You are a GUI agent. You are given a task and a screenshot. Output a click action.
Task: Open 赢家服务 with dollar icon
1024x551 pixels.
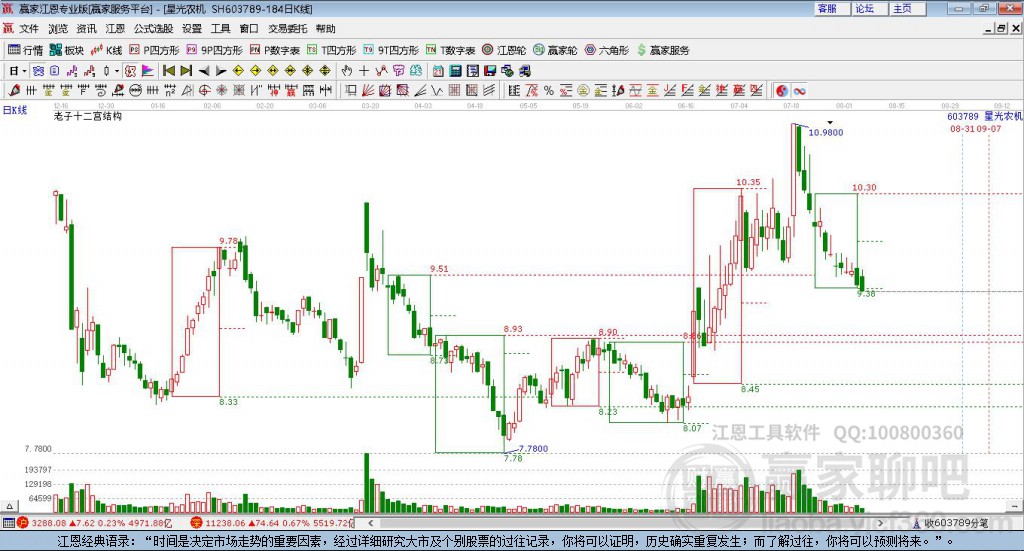663,50
